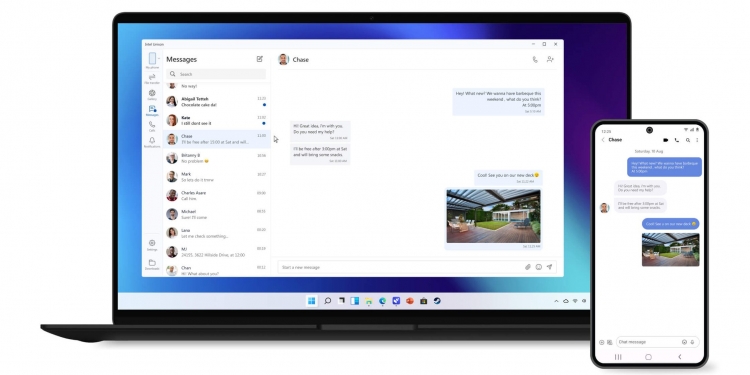Open Microsoft Store from the taskbar
The width and height of the screenshot is (750, 375).
(x=423, y=301)
